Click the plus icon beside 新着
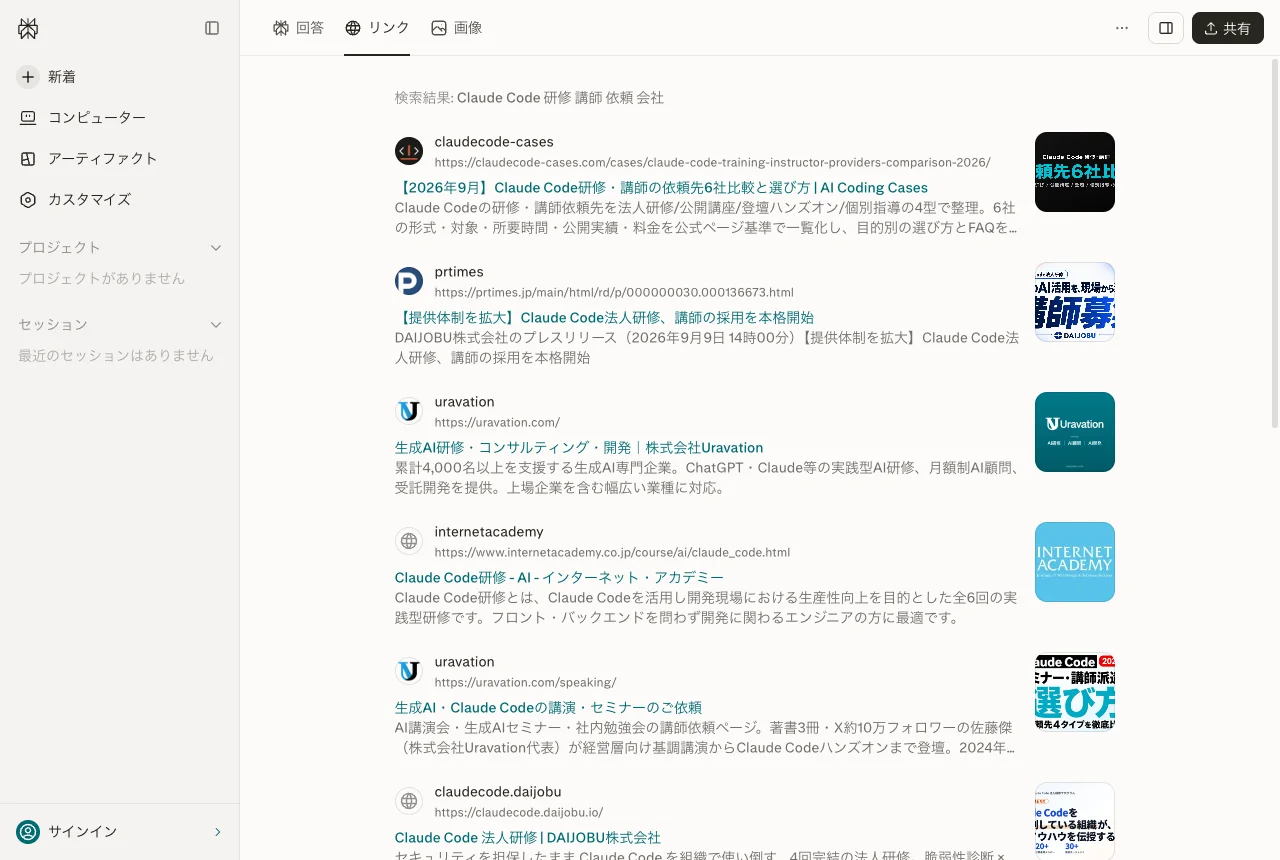The image size is (1280, 860). (28, 77)
